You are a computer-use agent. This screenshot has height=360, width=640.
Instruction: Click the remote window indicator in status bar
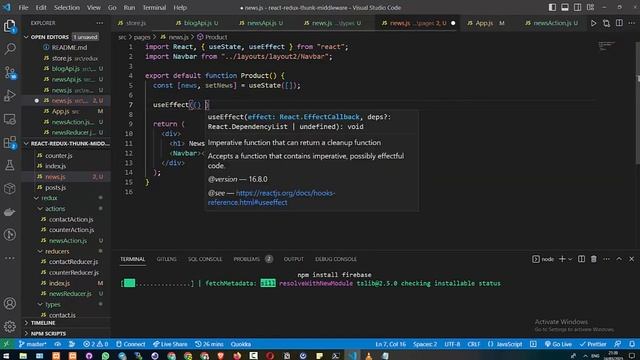[6, 344]
